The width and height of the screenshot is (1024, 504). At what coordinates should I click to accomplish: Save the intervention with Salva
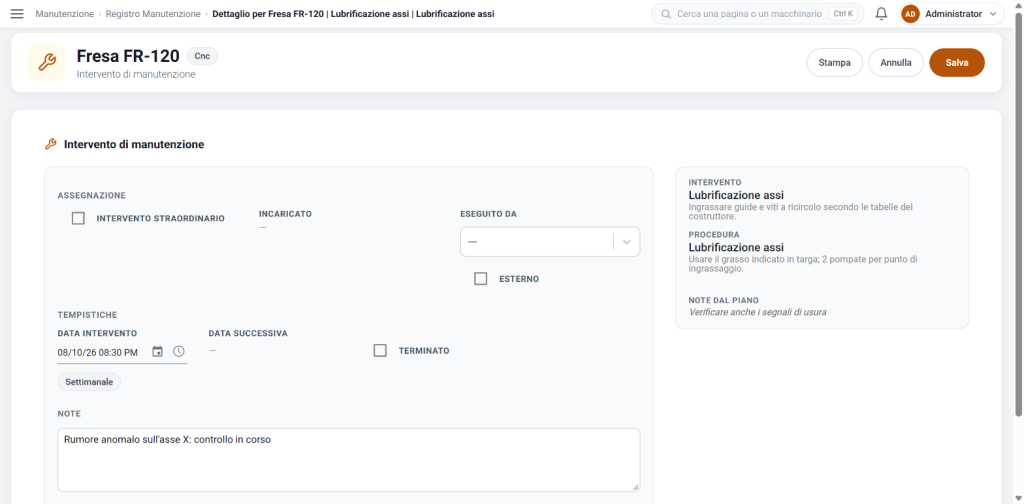(957, 63)
